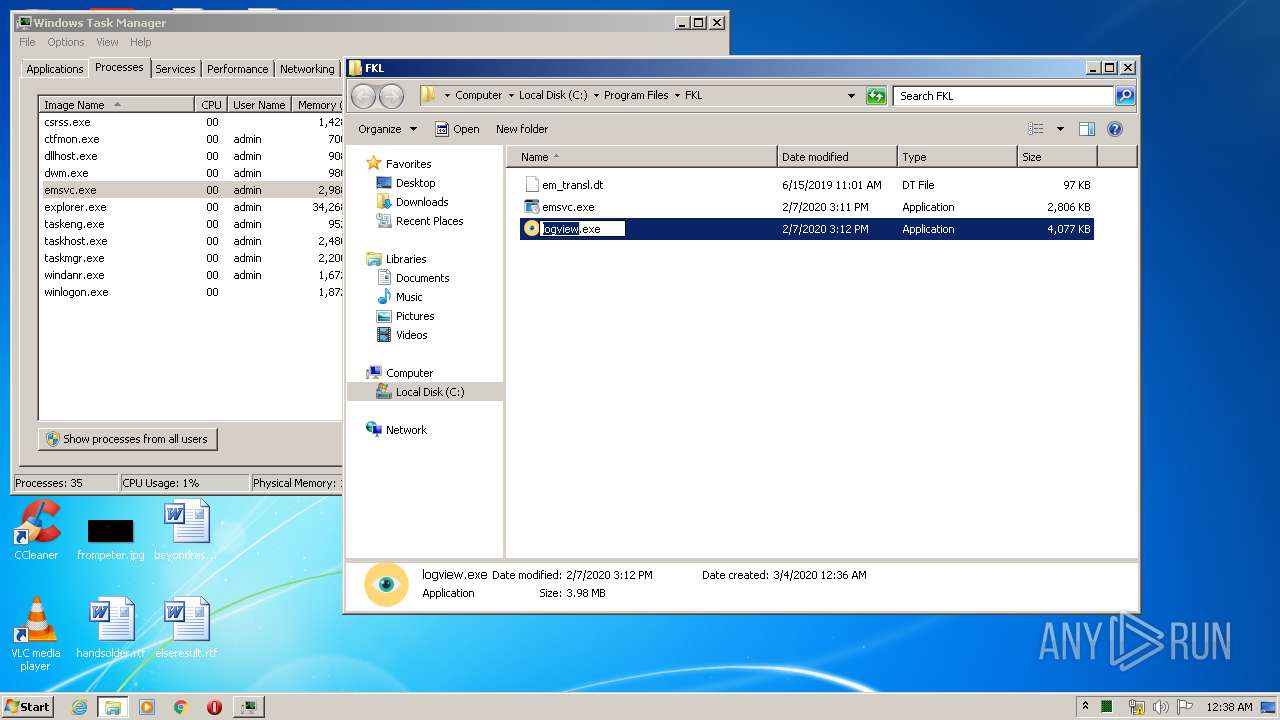
Task: Open the File menu in Task Manager
Action: point(27,42)
